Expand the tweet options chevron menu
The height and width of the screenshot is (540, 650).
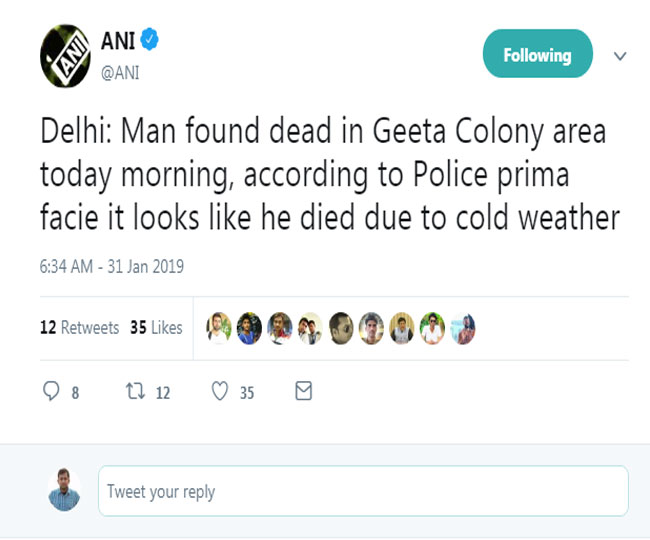click(x=620, y=56)
